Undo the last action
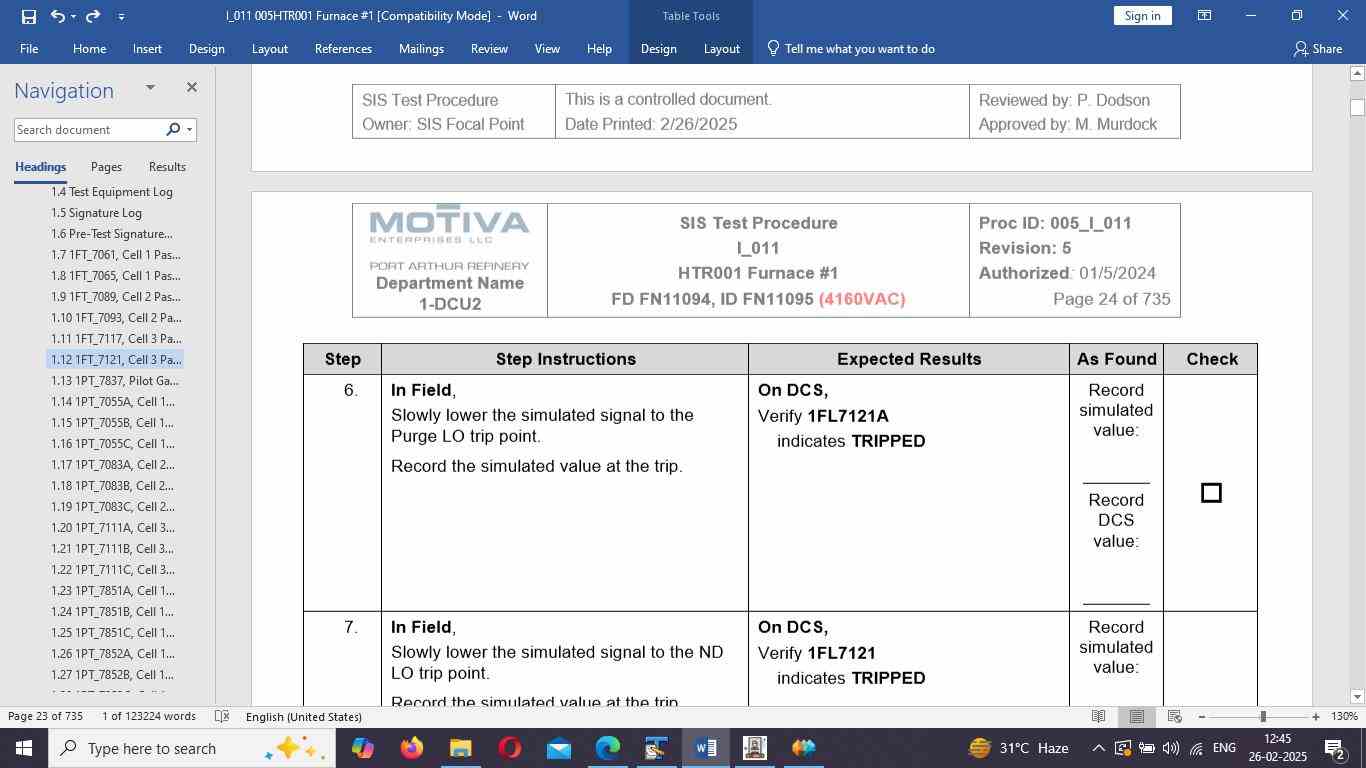Image resolution: width=1366 pixels, height=768 pixels. (x=58, y=16)
